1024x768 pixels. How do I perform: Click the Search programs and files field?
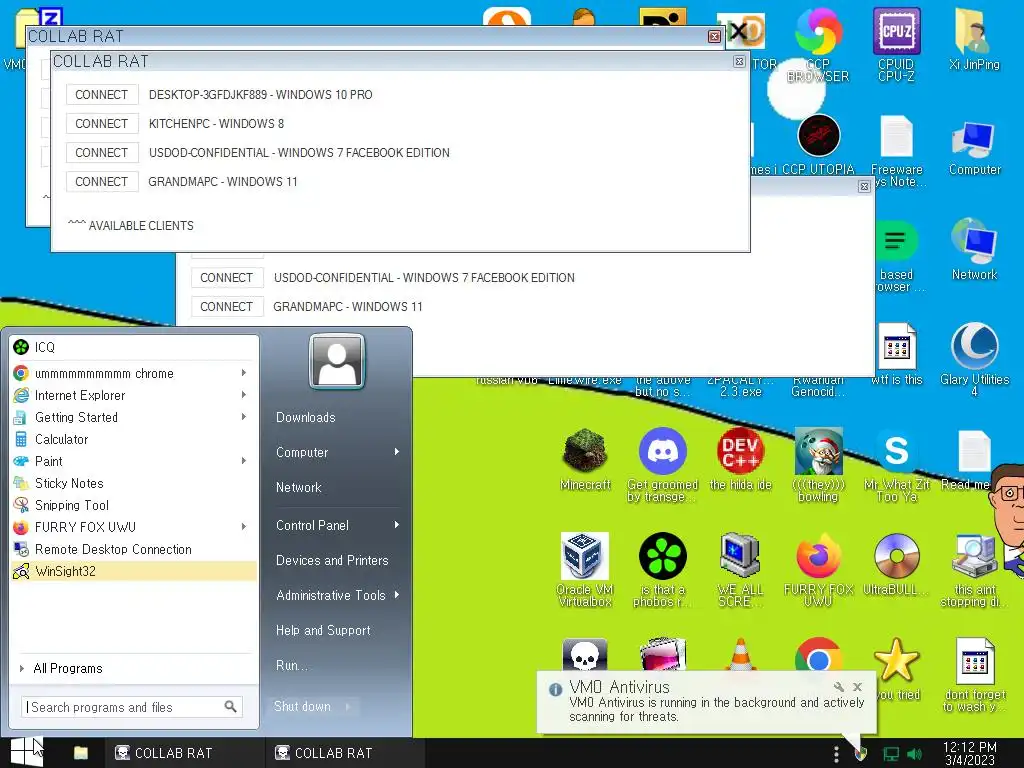coord(132,707)
